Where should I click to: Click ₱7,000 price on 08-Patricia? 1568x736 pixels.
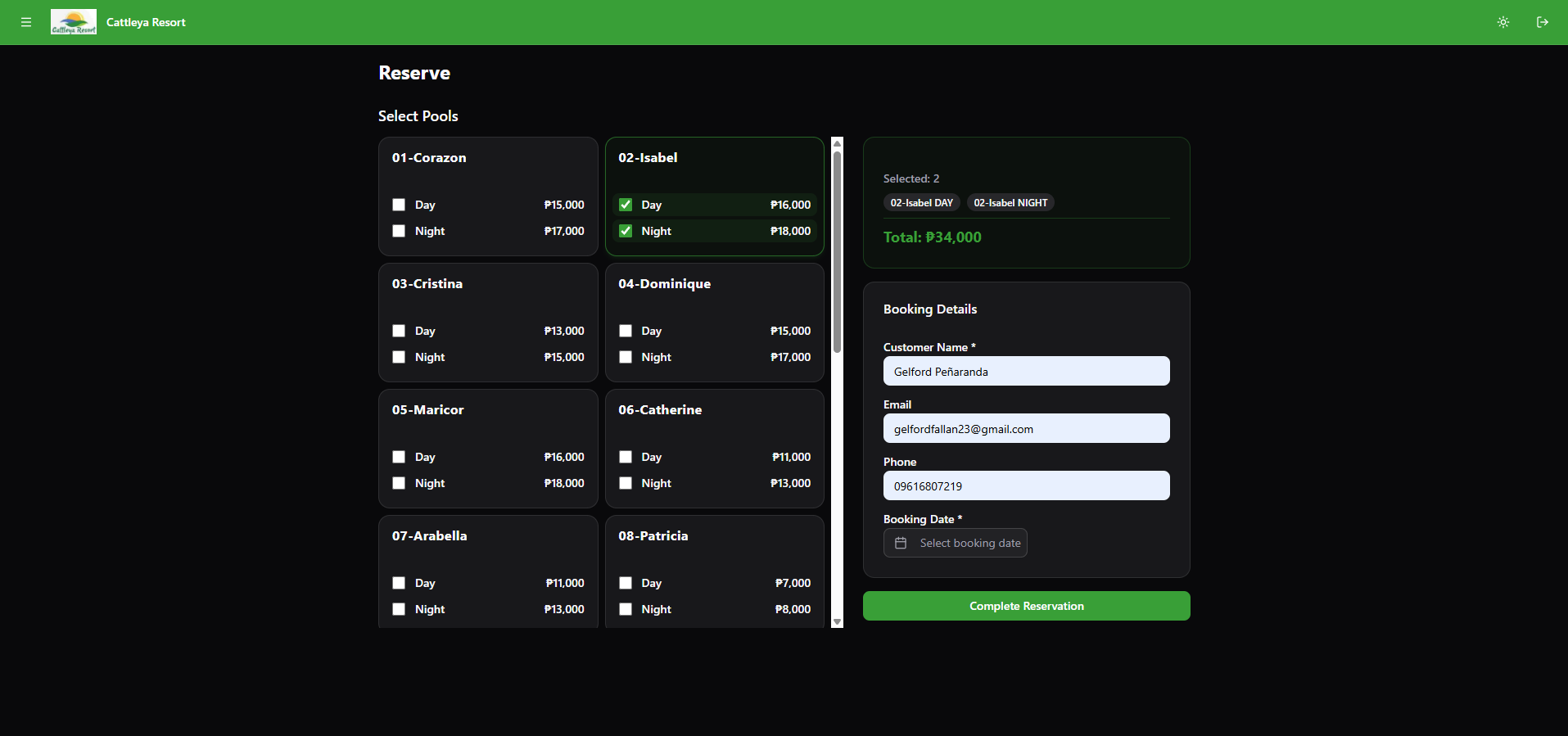pos(793,583)
